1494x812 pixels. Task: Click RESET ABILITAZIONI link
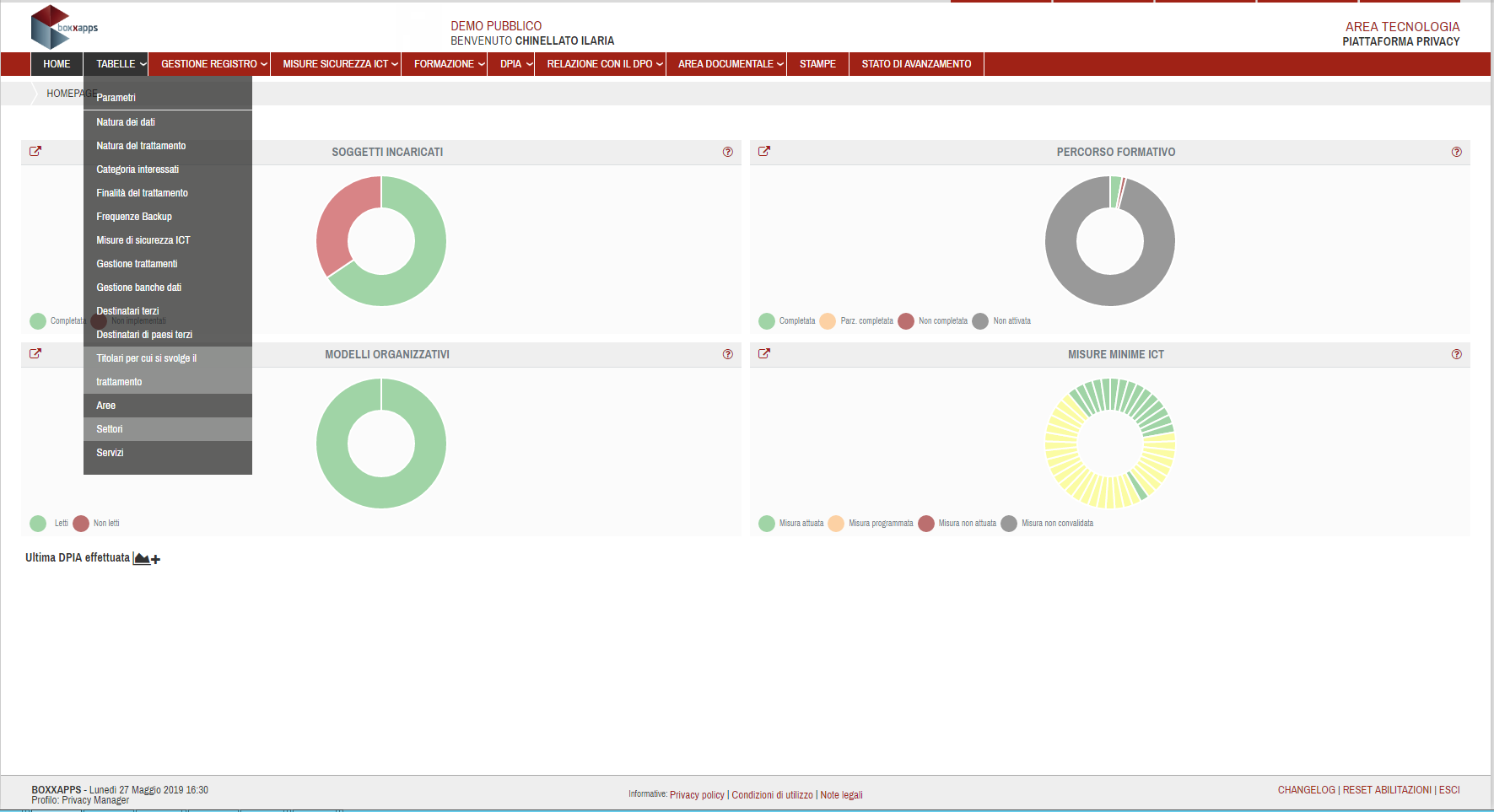[1387, 790]
